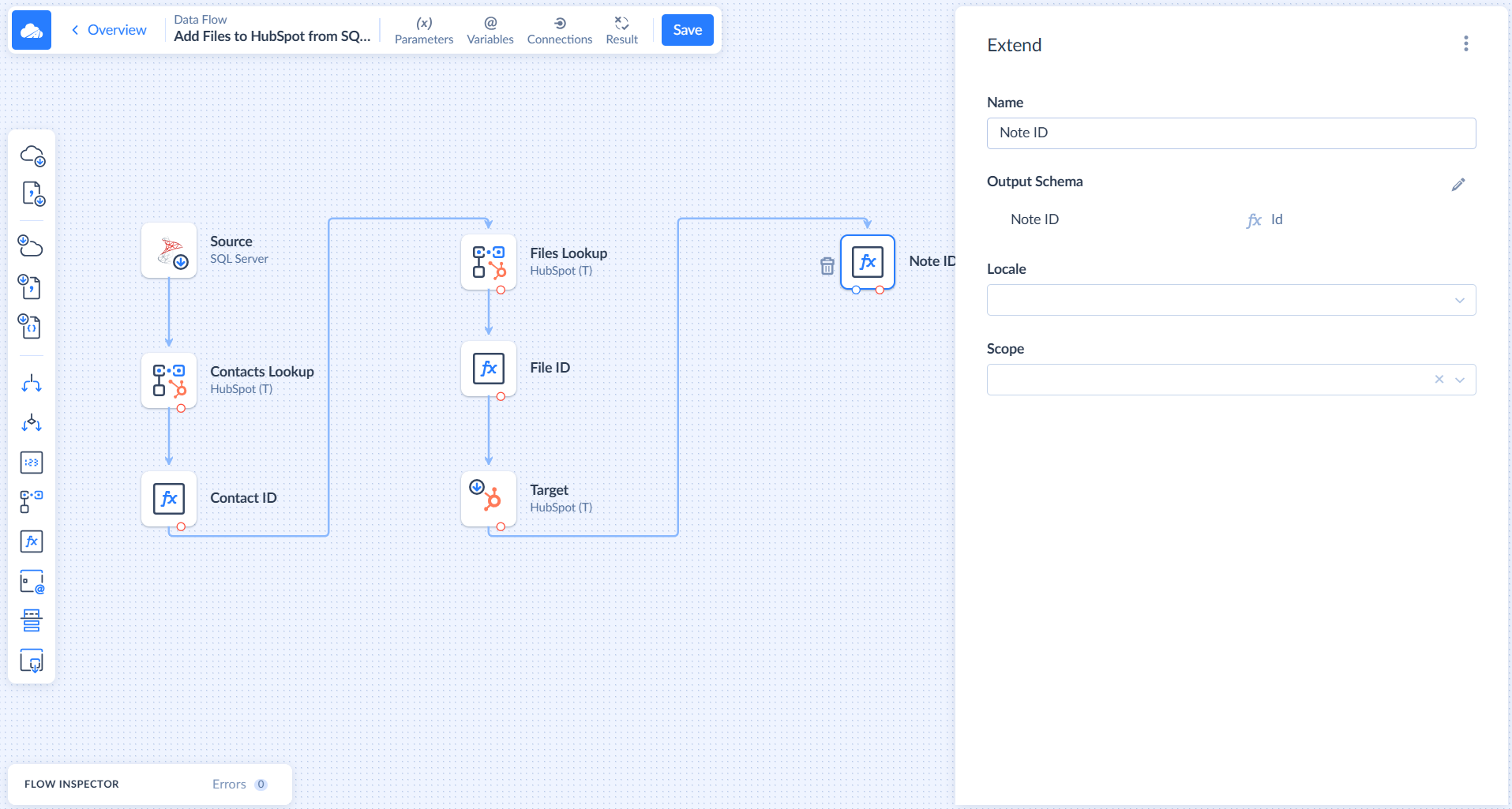Viewport: 1512px width, 809px height.
Task: Clear the Scope field selection
Action: click(x=1439, y=380)
